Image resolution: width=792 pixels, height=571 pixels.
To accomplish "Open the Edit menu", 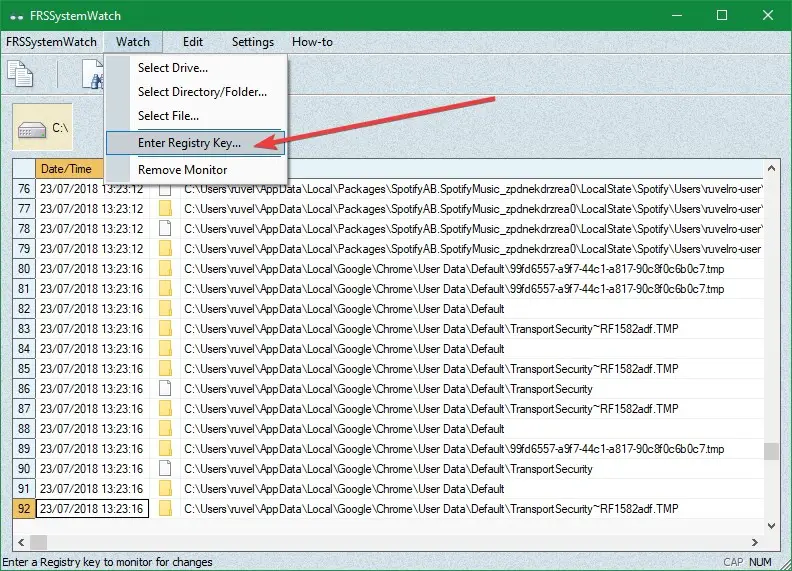I will pos(193,42).
